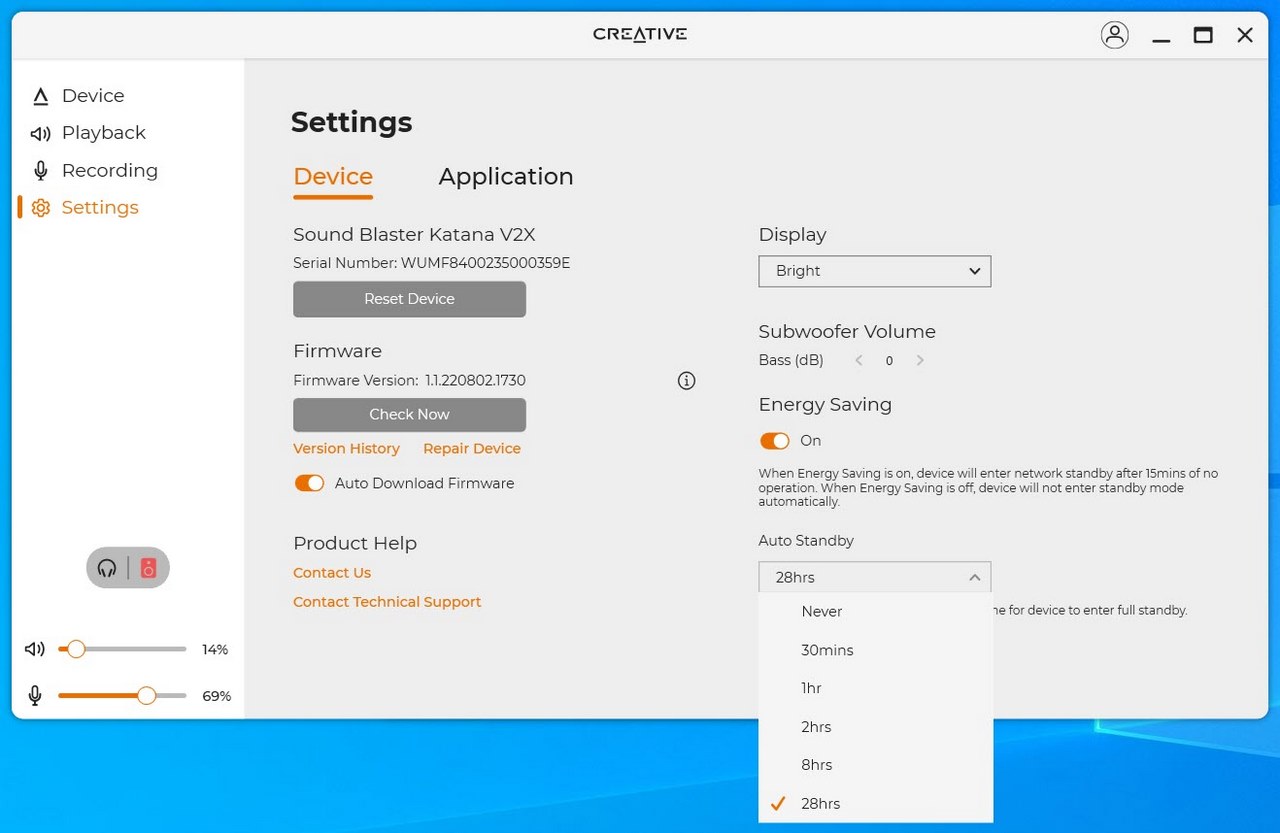Click Check Now firmware button
The image size is (1280, 833).
click(x=409, y=415)
